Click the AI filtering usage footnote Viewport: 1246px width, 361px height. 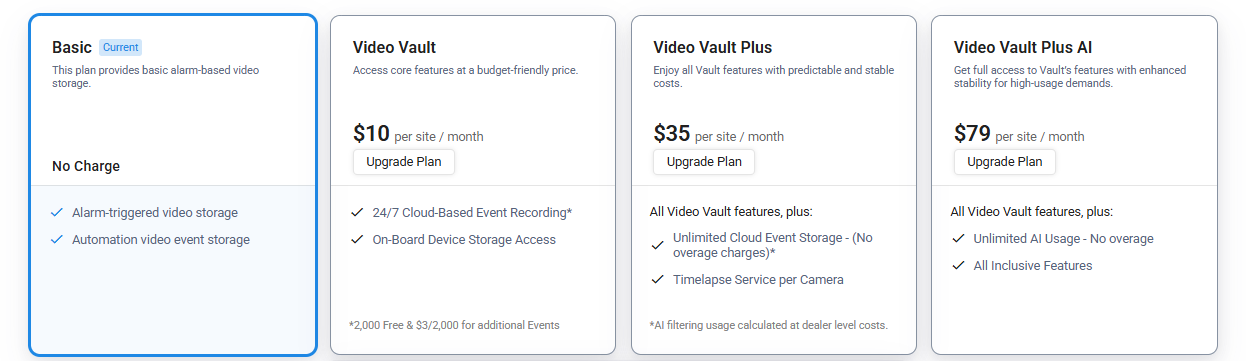(x=768, y=325)
